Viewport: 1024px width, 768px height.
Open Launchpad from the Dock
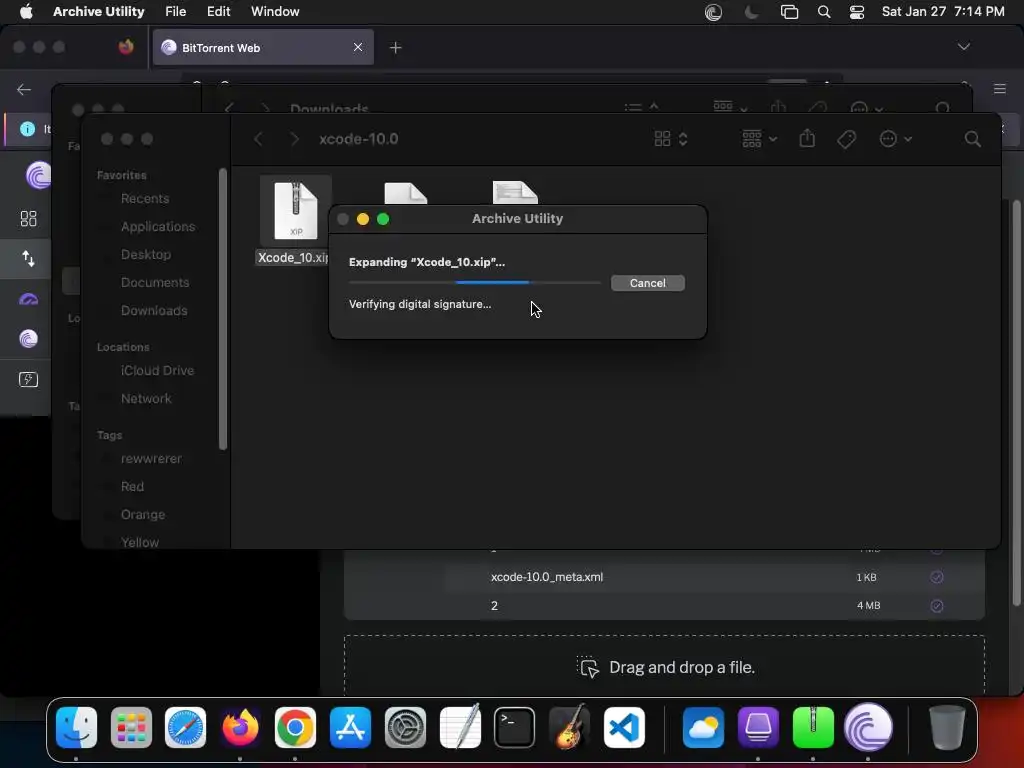[x=131, y=727]
